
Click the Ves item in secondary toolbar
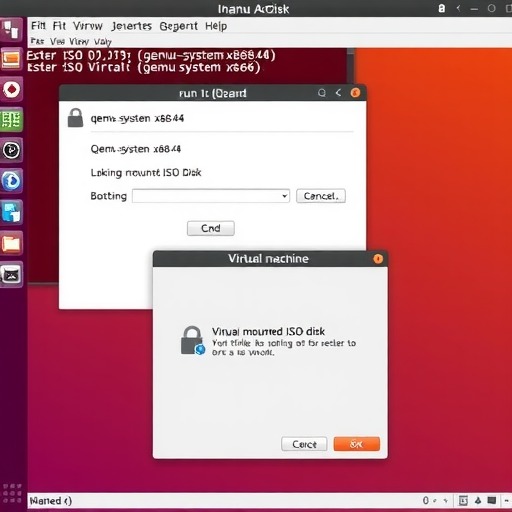[x=57, y=42]
